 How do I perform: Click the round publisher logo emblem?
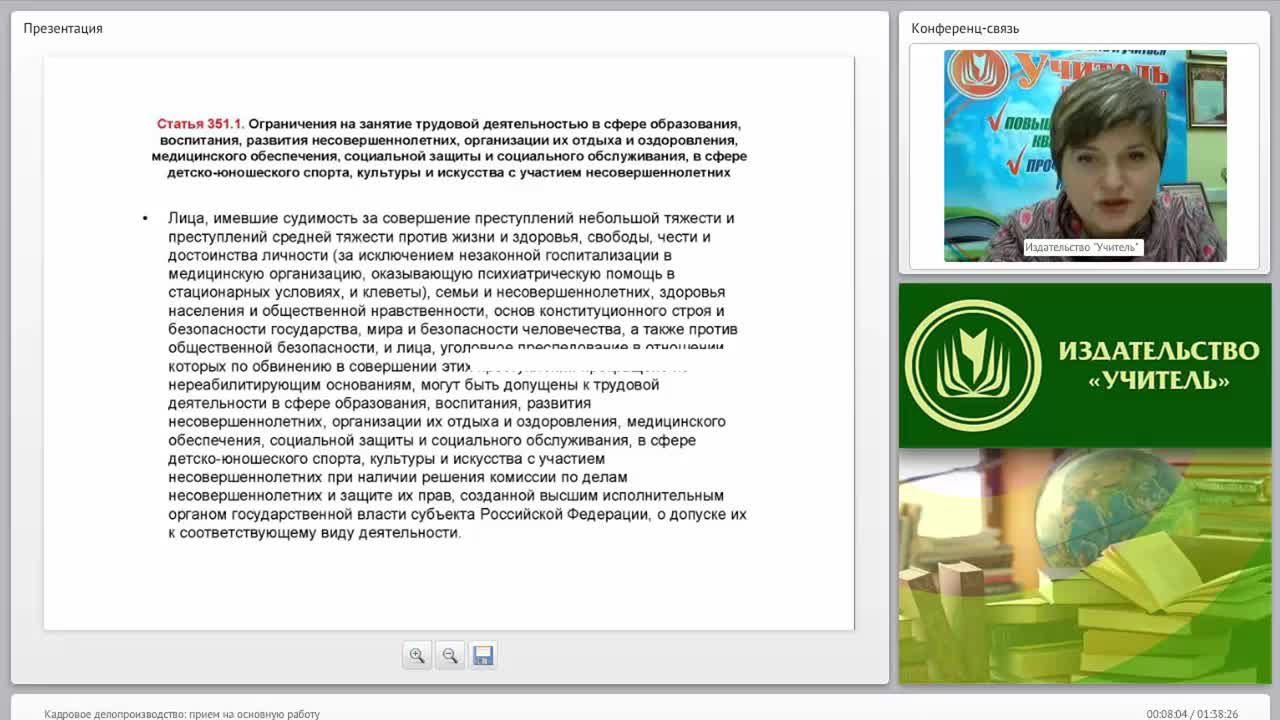point(972,365)
